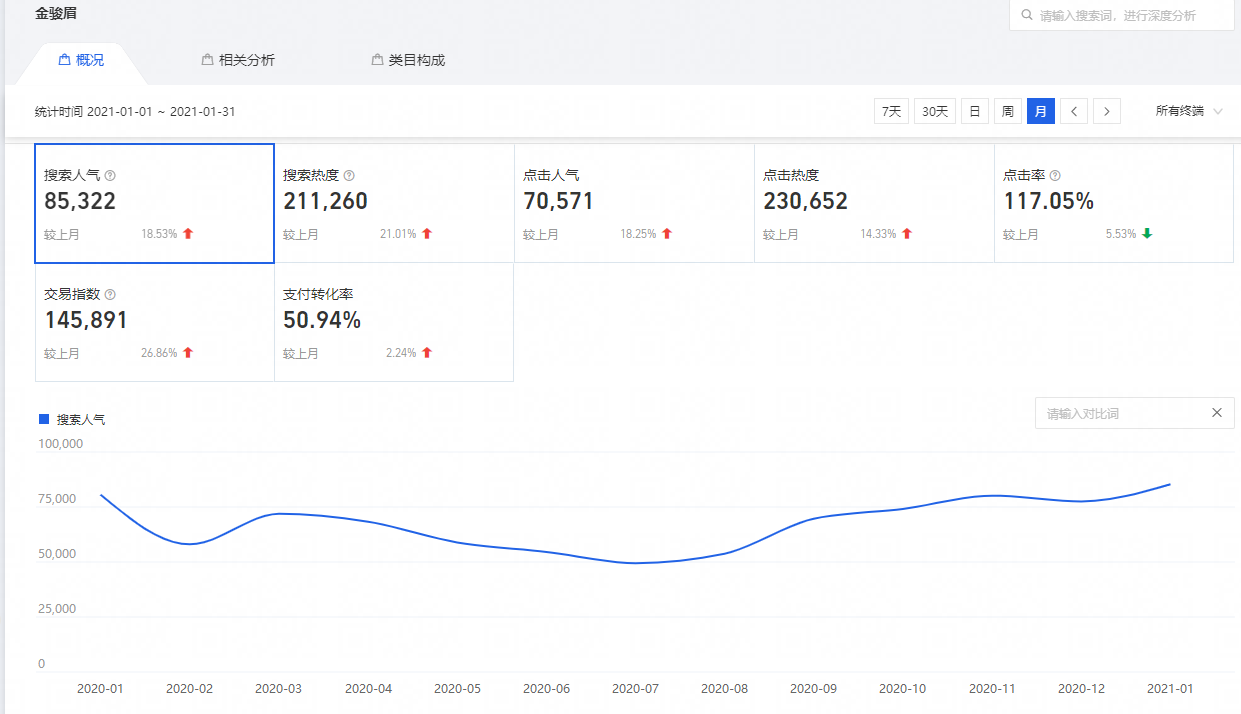Viewport: 1241px width, 714px height.
Task: Click help icon beside 点击率
Action: 1055,175
